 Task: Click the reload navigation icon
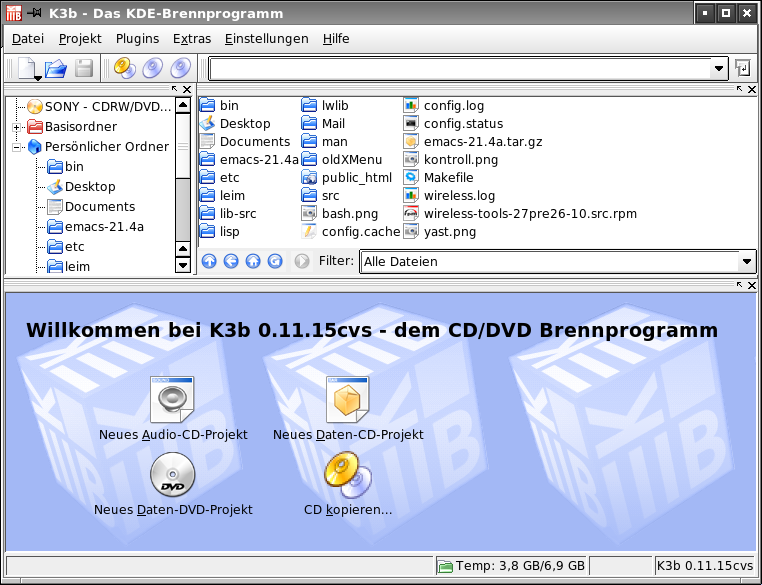(275, 261)
